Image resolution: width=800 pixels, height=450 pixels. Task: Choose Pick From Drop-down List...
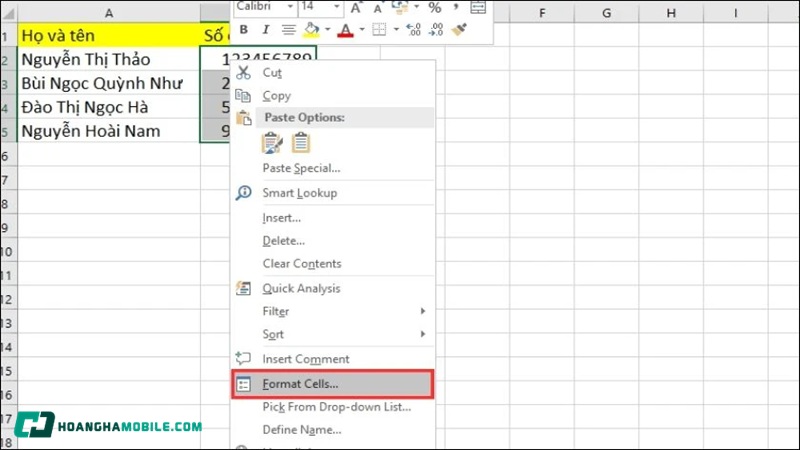(333, 407)
